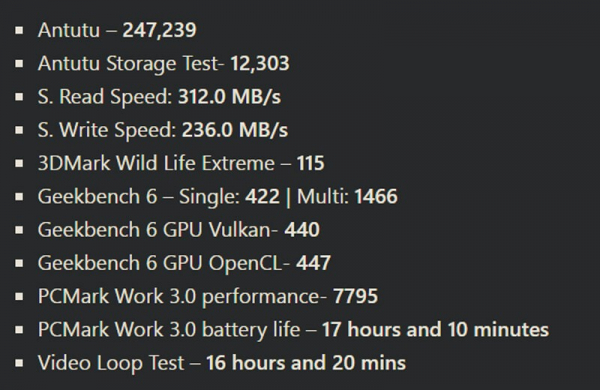Click the 312.0 MB/s read speed value
Viewport: 600px width, 390px height.
coord(229,96)
